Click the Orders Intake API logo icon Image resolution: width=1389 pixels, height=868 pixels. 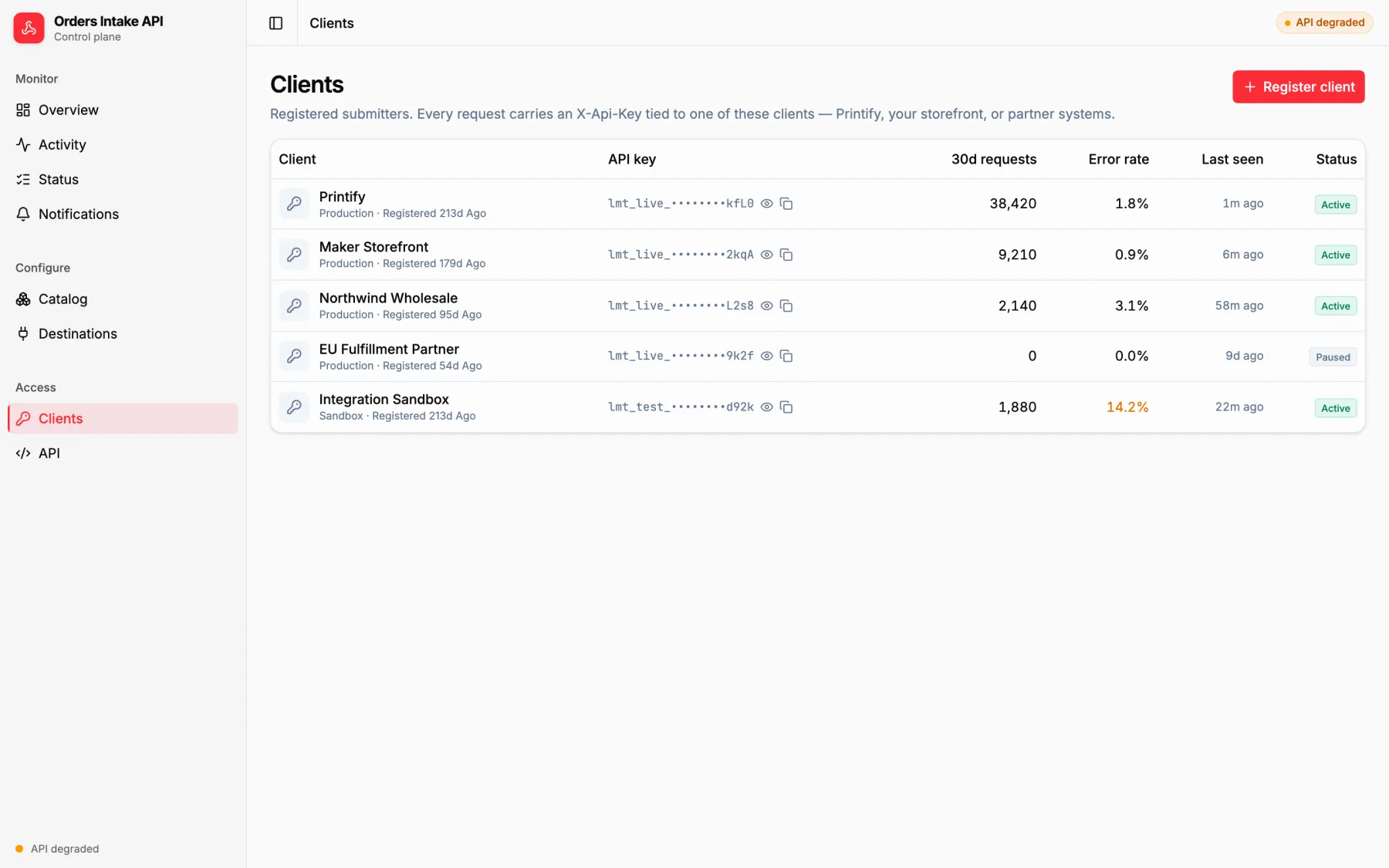29,28
